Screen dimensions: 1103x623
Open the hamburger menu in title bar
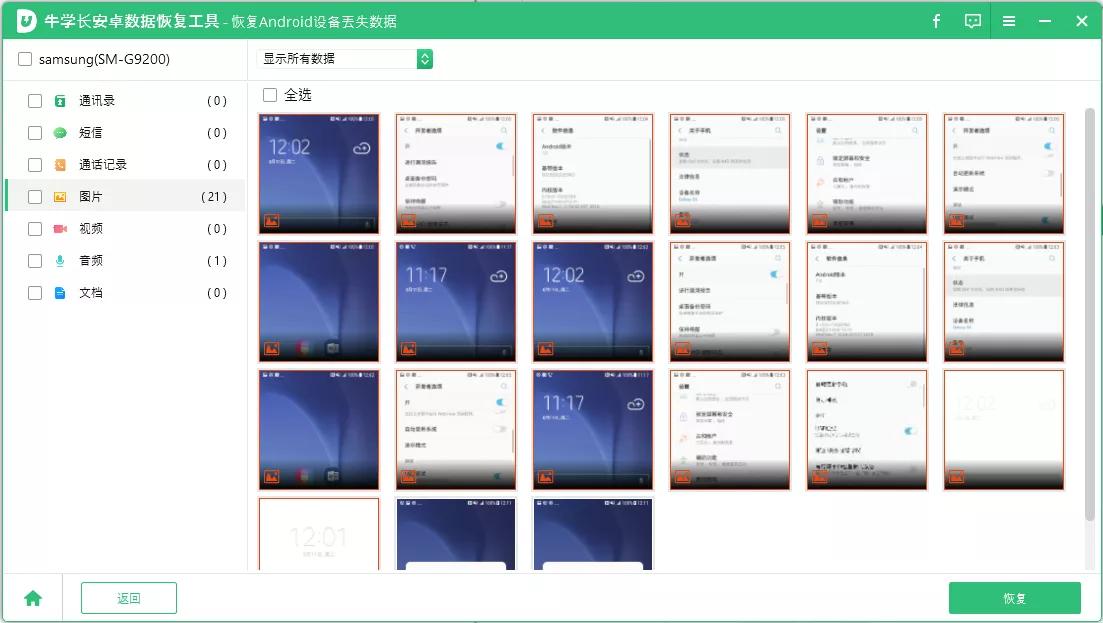click(x=1008, y=20)
